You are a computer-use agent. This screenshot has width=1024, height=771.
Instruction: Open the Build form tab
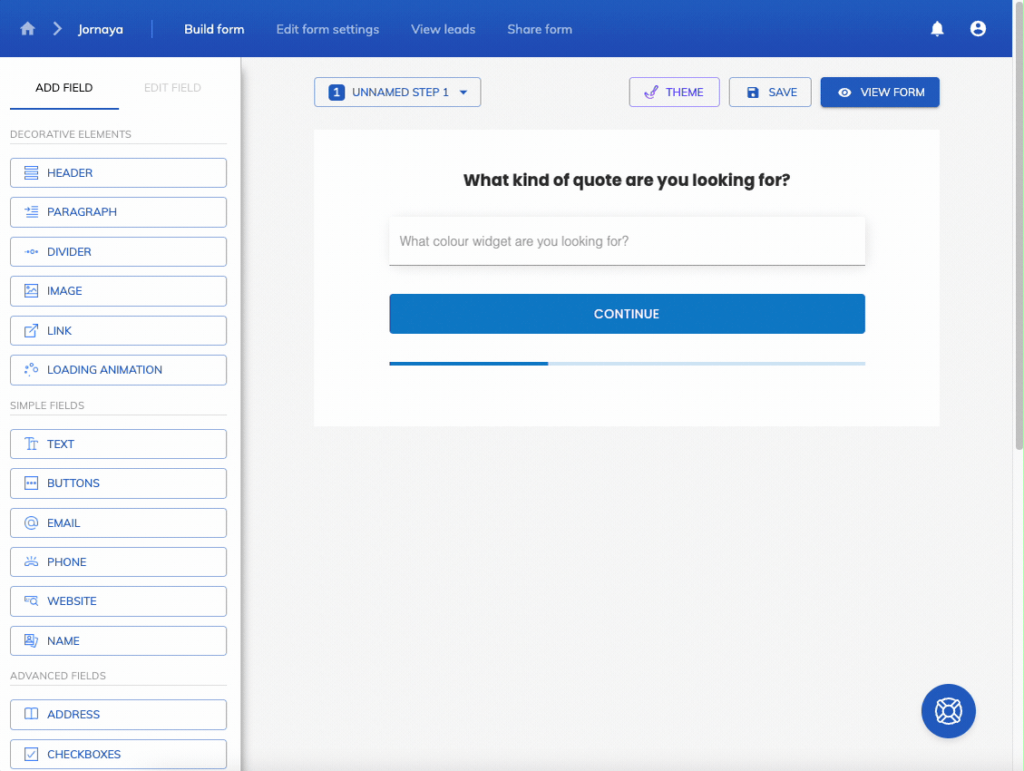[x=214, y=29]
